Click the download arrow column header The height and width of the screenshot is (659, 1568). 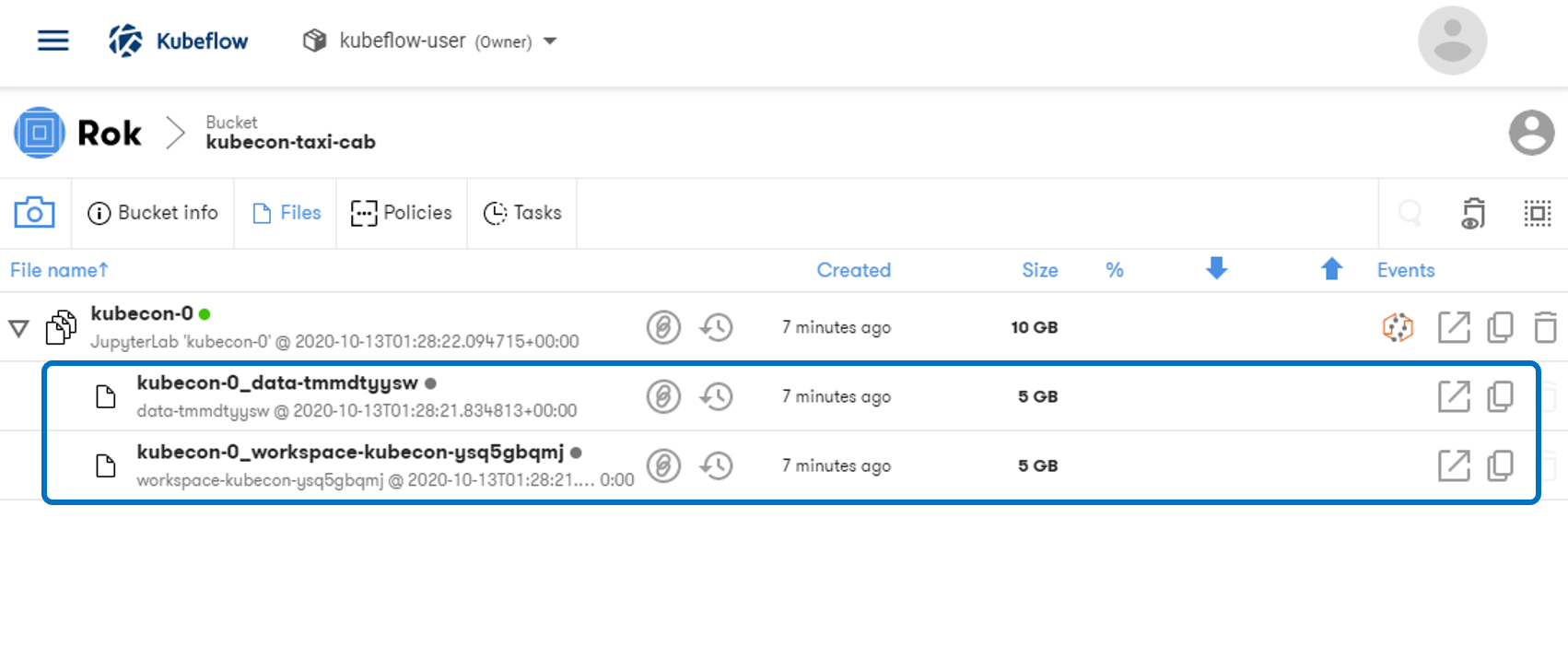click(1217, 268)
